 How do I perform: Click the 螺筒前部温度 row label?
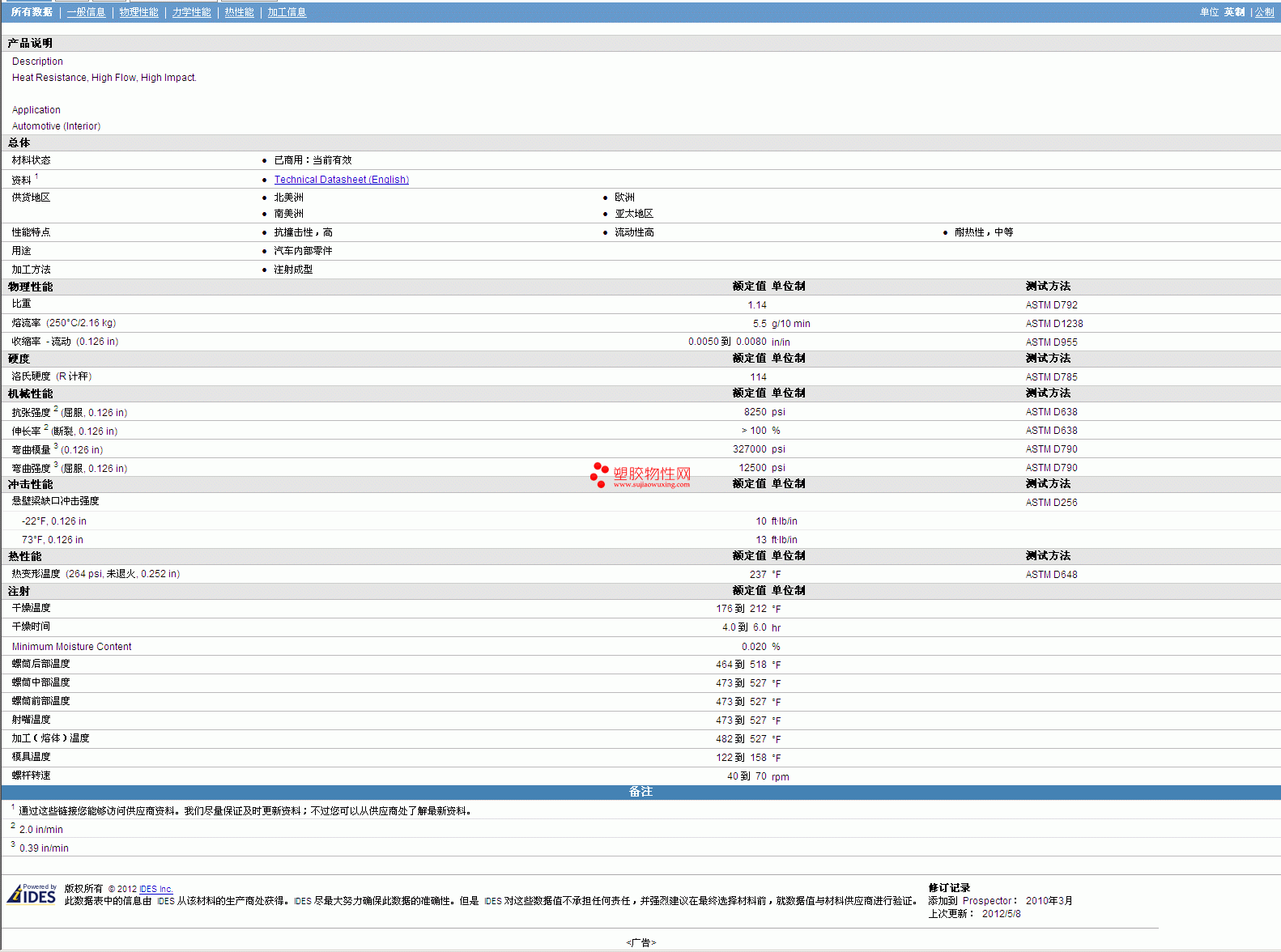(40, 701)
